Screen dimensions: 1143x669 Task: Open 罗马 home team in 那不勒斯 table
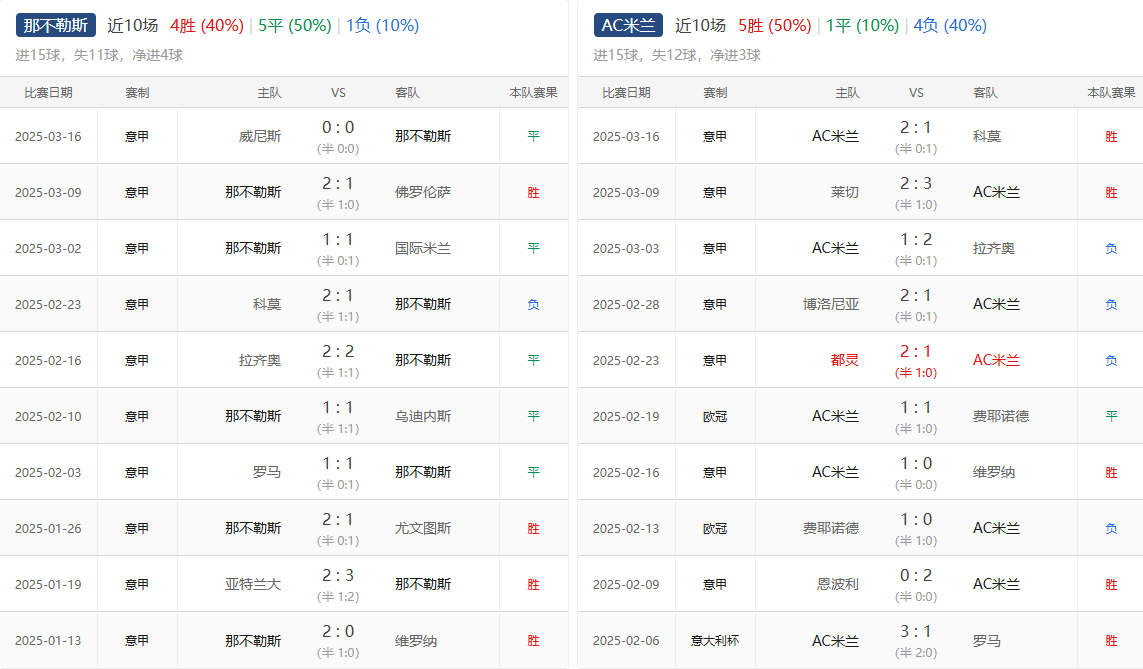click(x=267, y=472)
